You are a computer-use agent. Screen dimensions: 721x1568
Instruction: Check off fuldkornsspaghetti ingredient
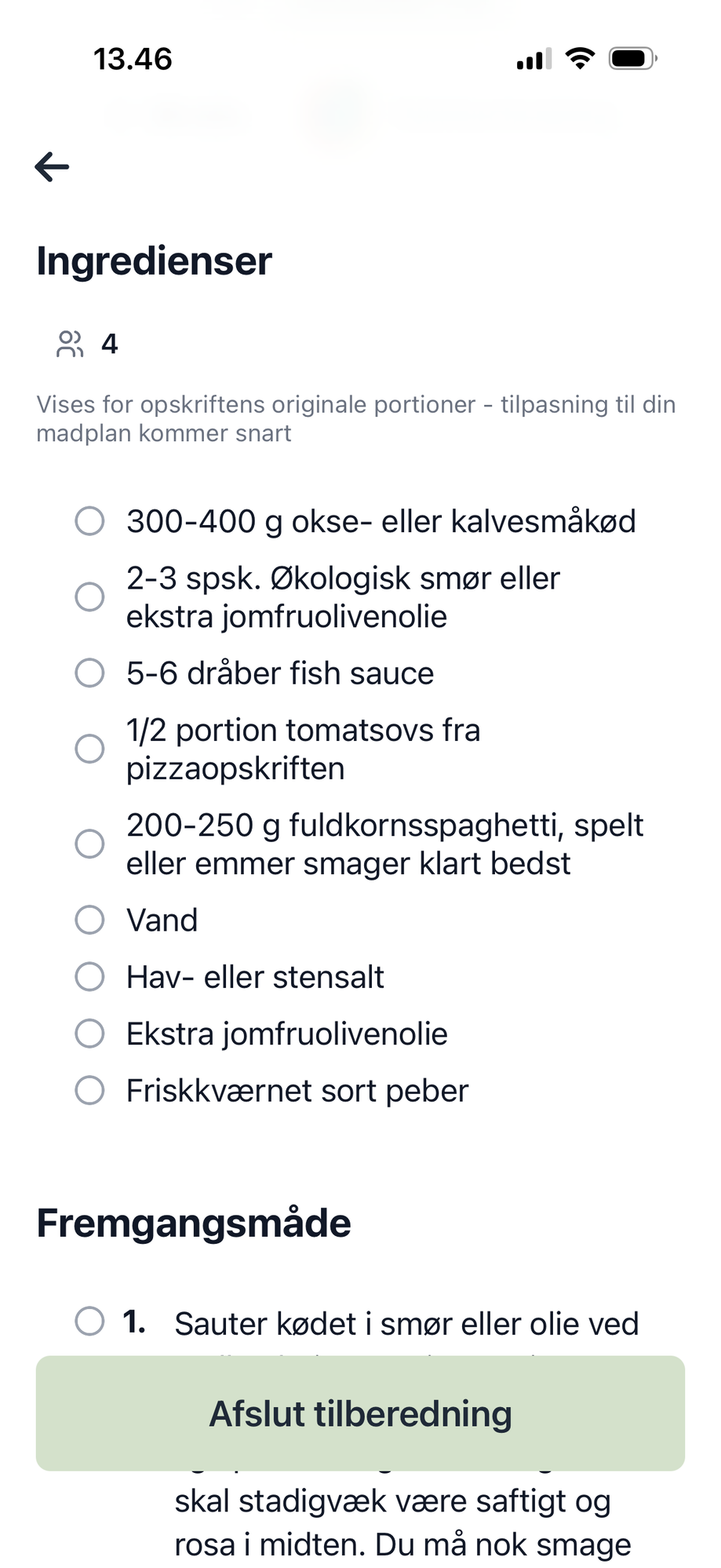coord(89,844)
